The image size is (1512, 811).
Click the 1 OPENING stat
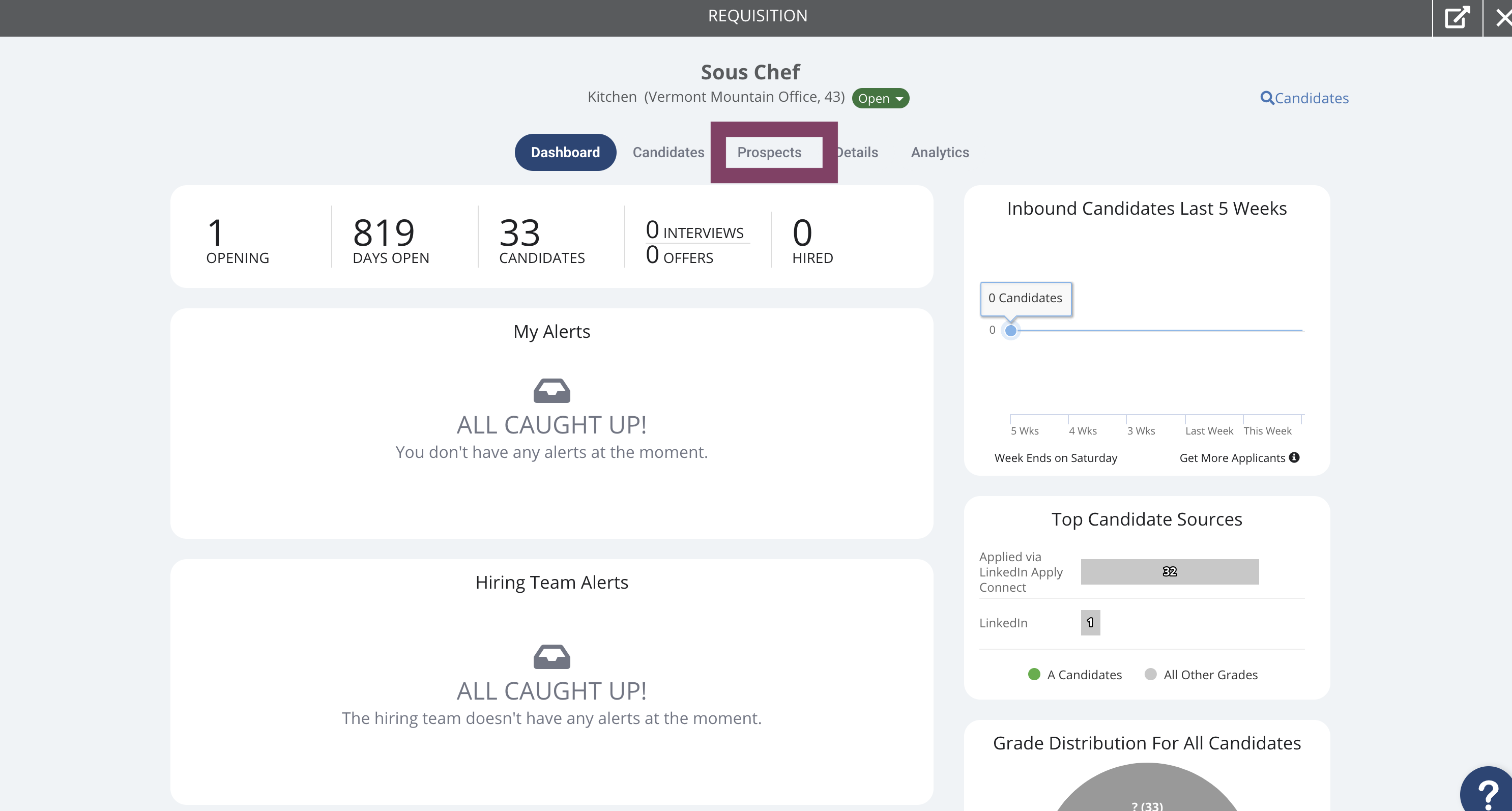coord(237,241)
